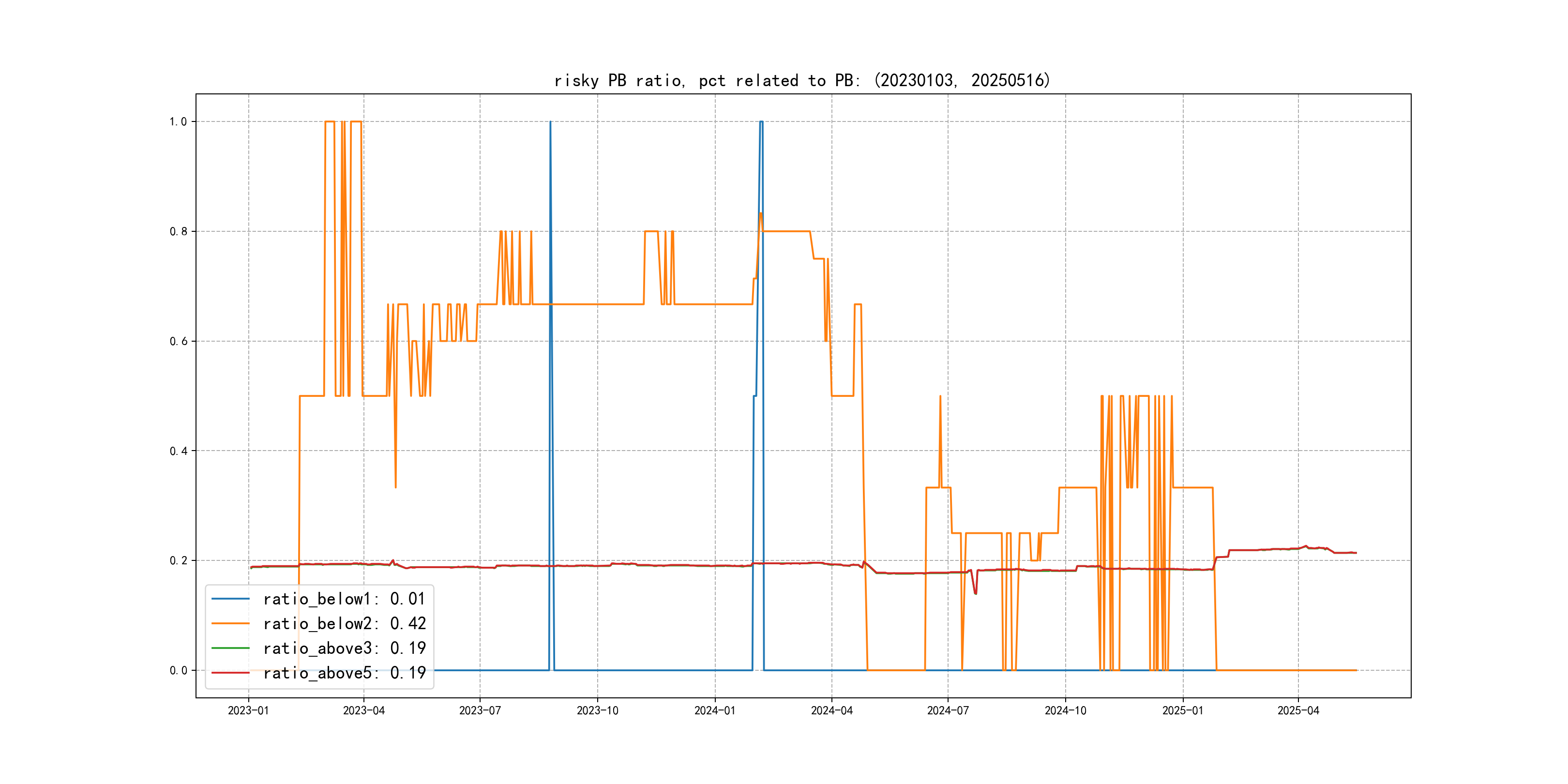Click the green ratio_above3 legend line
1568x784 pixels.
[230, 648]
